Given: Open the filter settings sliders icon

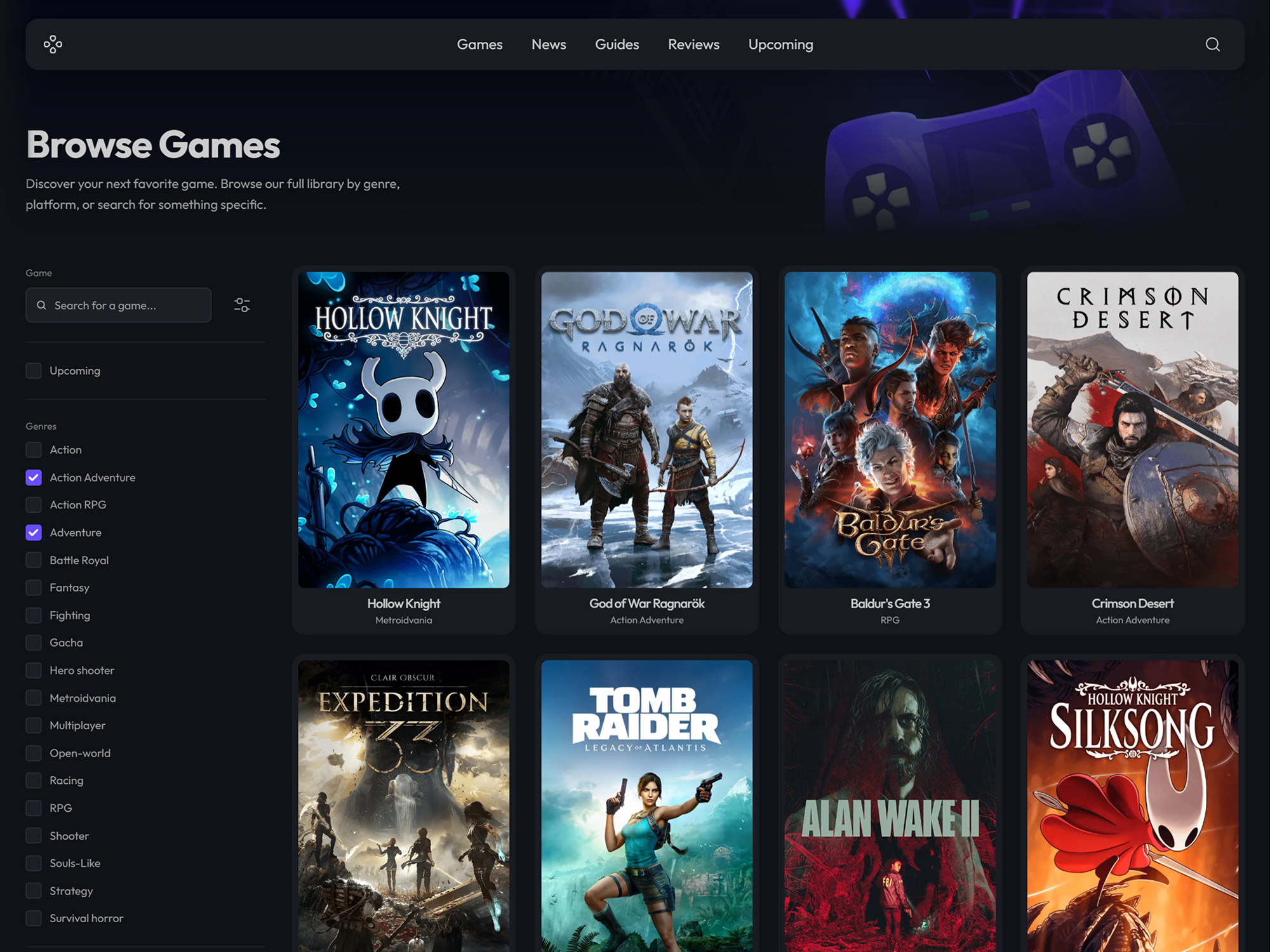Looking at the screenshot, I should tap(242, 305).
